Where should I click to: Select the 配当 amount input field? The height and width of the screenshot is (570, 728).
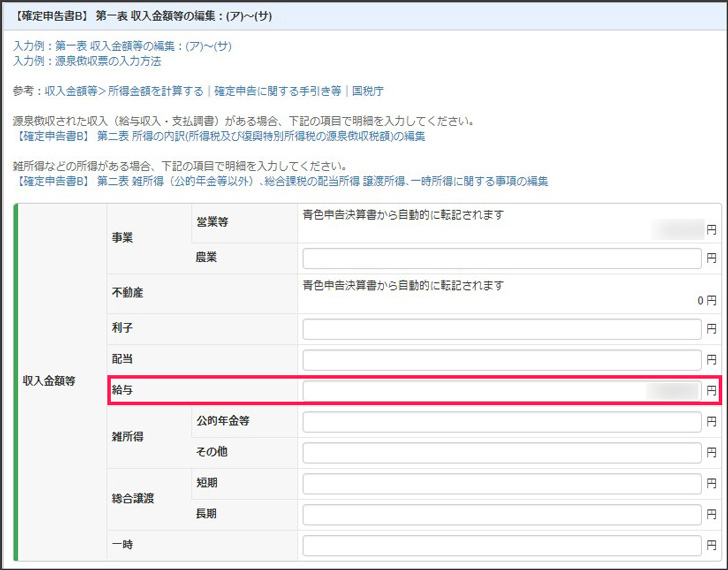click(502, 360)
